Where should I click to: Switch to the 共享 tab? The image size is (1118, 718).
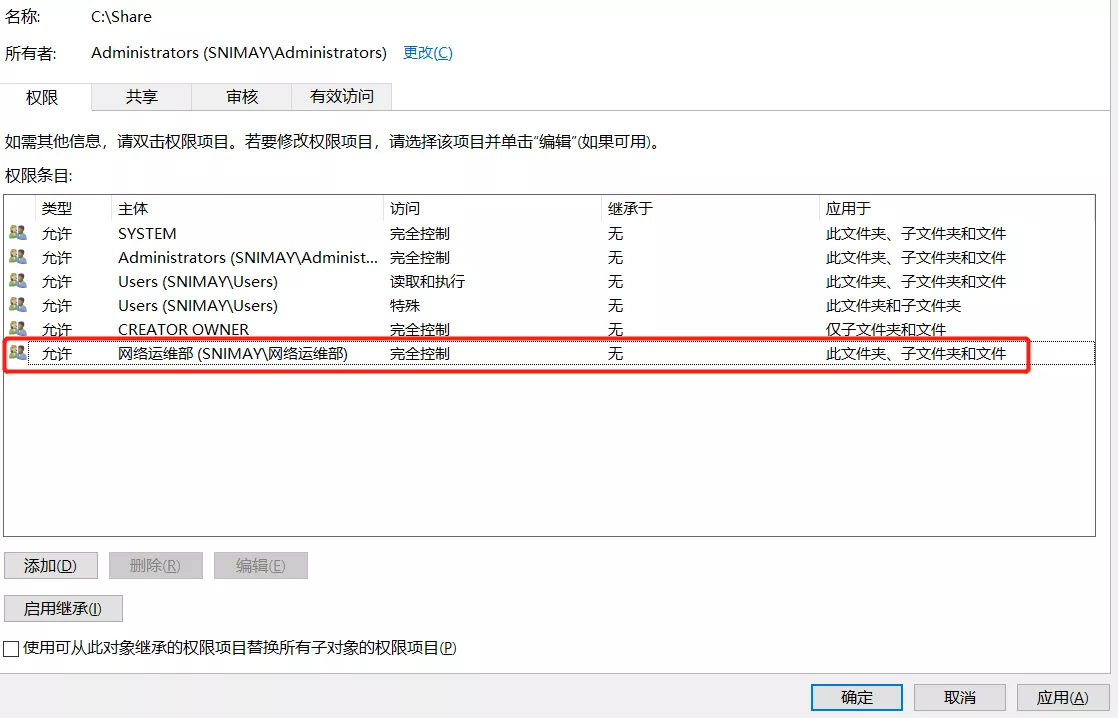click(141, 97)
